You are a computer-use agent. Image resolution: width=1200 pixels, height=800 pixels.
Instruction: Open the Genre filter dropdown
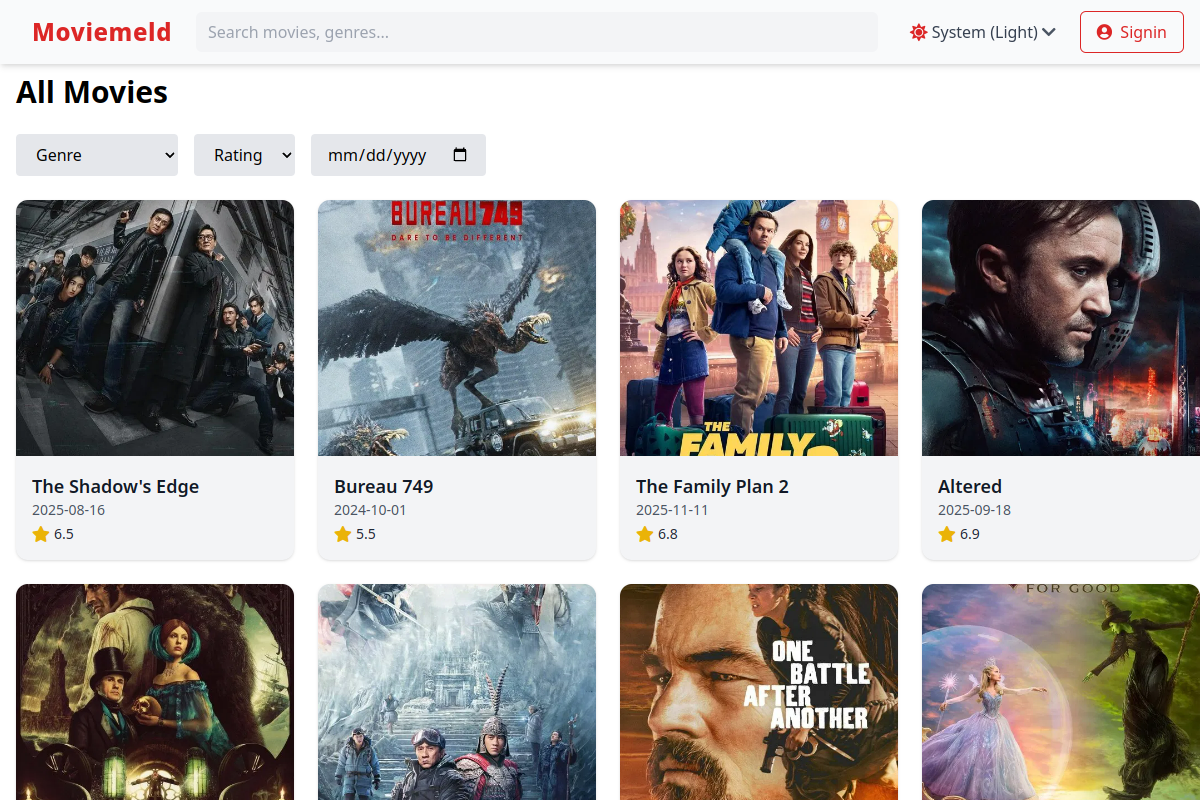point(97,155)
